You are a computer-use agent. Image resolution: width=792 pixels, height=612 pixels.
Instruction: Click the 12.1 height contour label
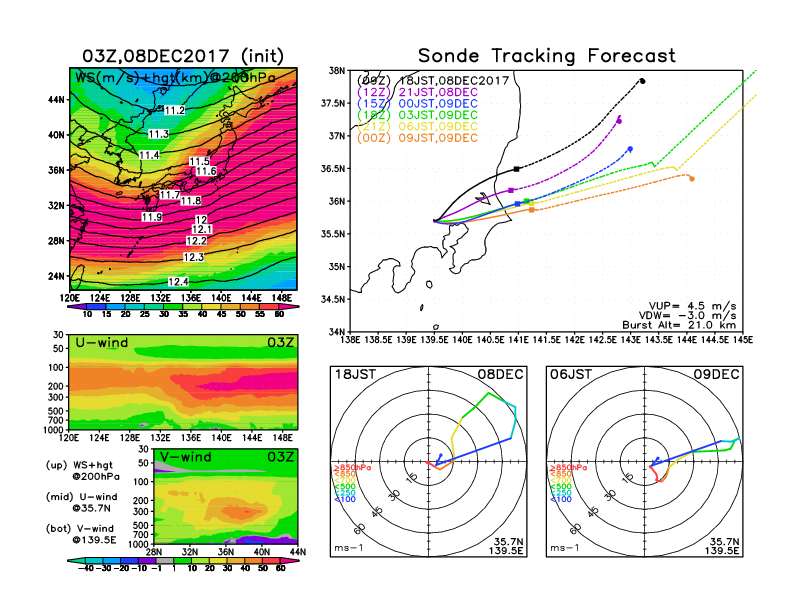click(x=202, y=230)
